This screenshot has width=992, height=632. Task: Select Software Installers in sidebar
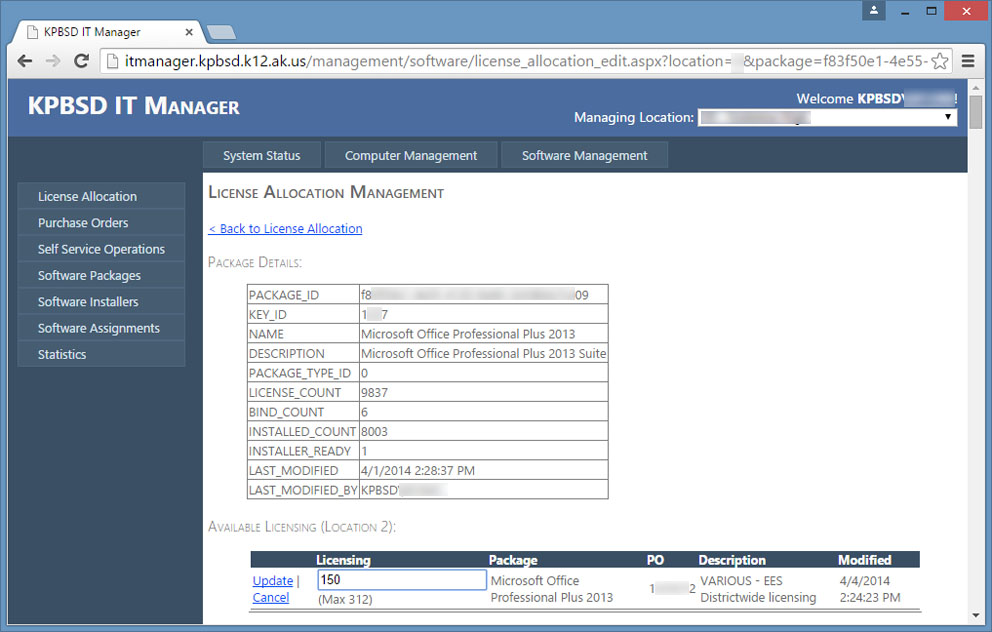[101, 302]
